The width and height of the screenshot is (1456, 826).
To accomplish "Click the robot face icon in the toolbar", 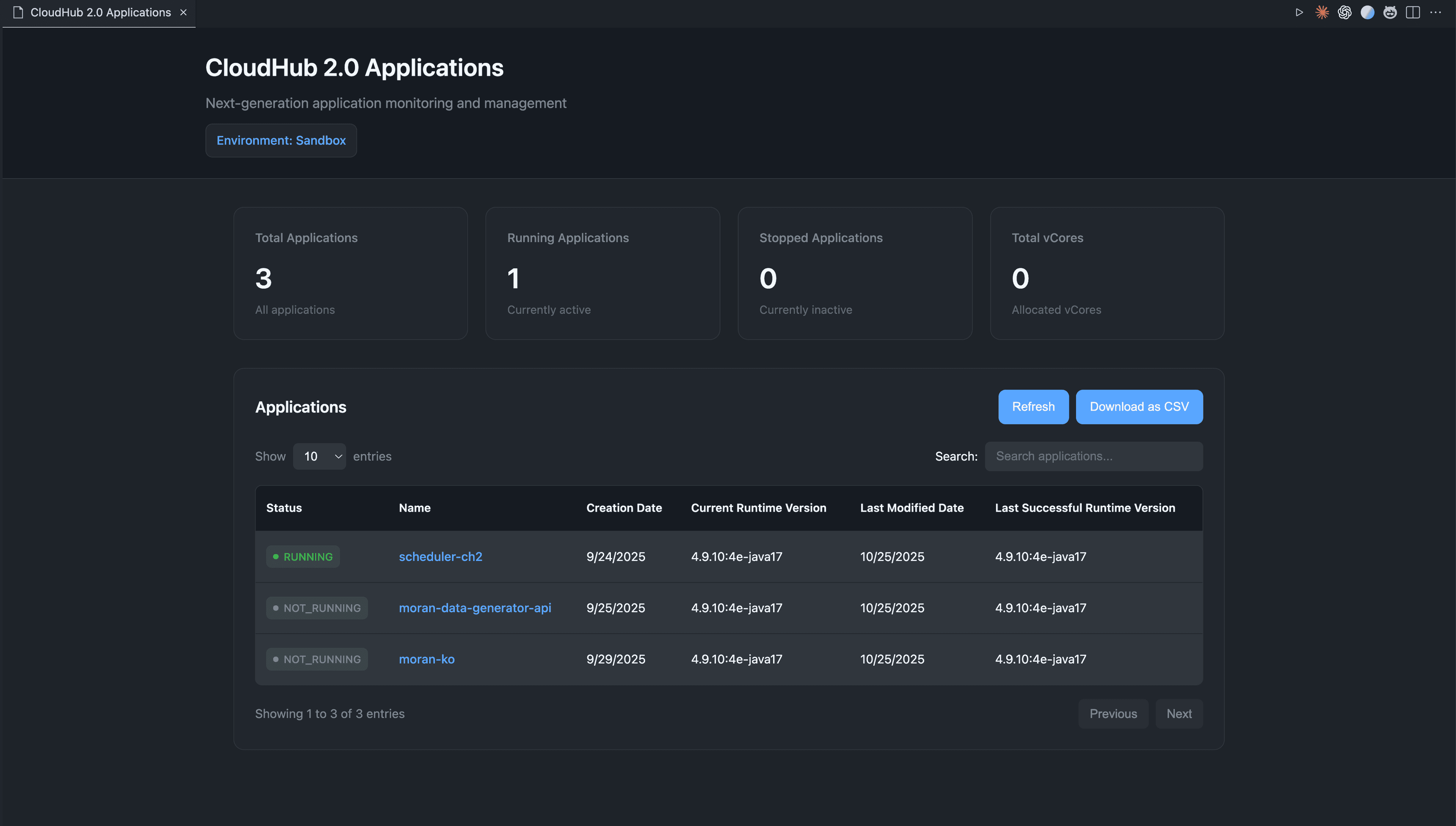I will pos(1390,12).
